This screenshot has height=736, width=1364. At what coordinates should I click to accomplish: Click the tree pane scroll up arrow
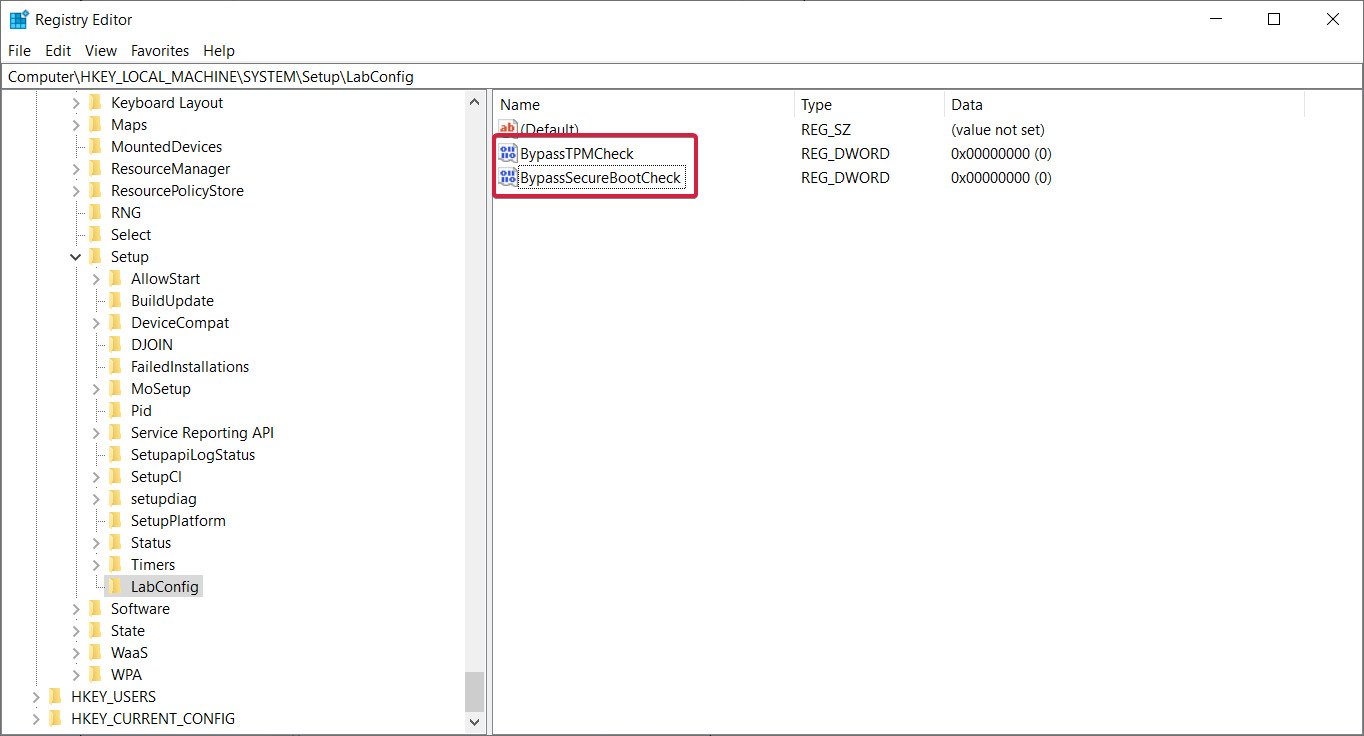474,102
